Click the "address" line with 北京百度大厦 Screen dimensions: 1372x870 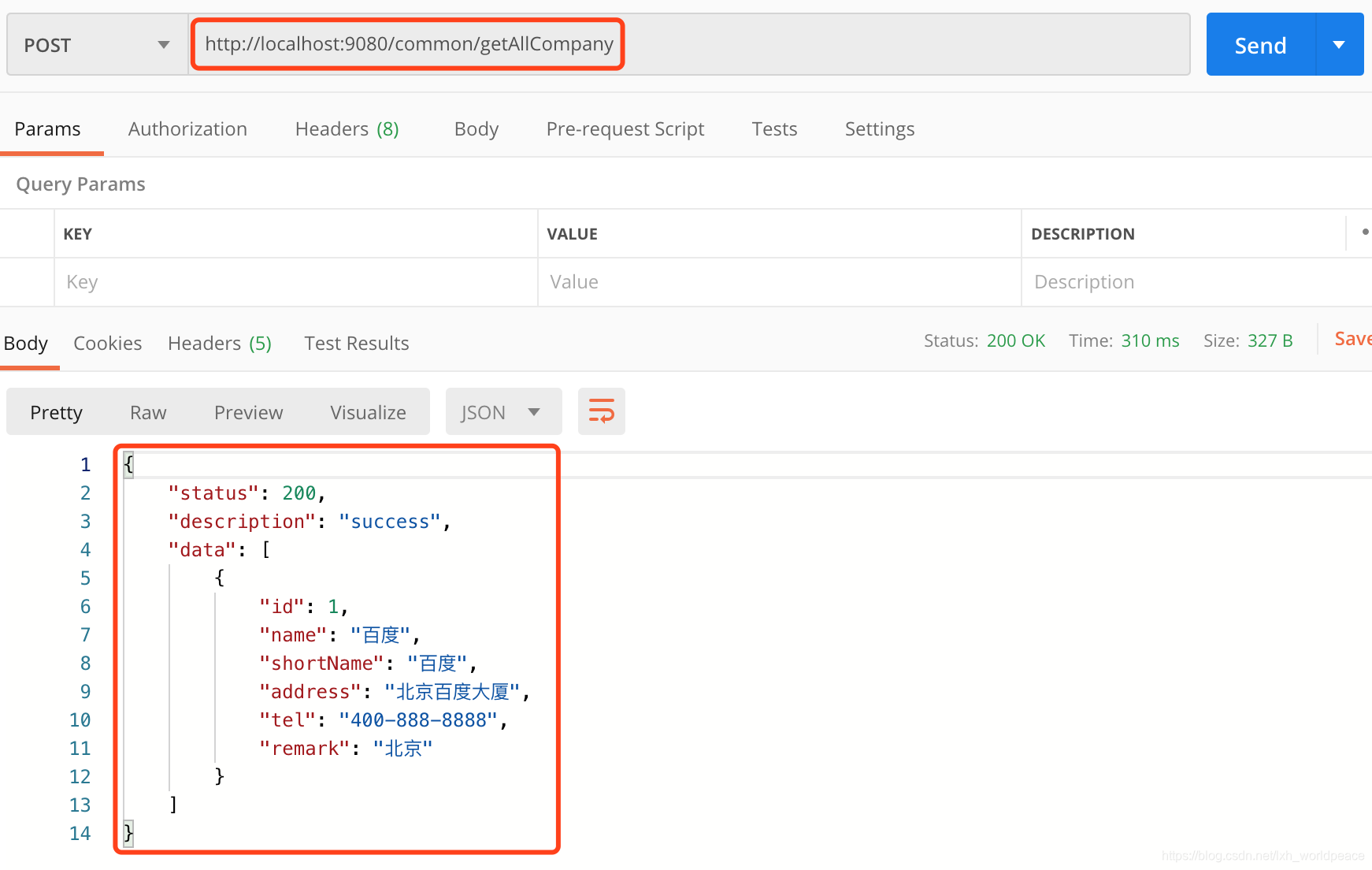click(395, 692)
